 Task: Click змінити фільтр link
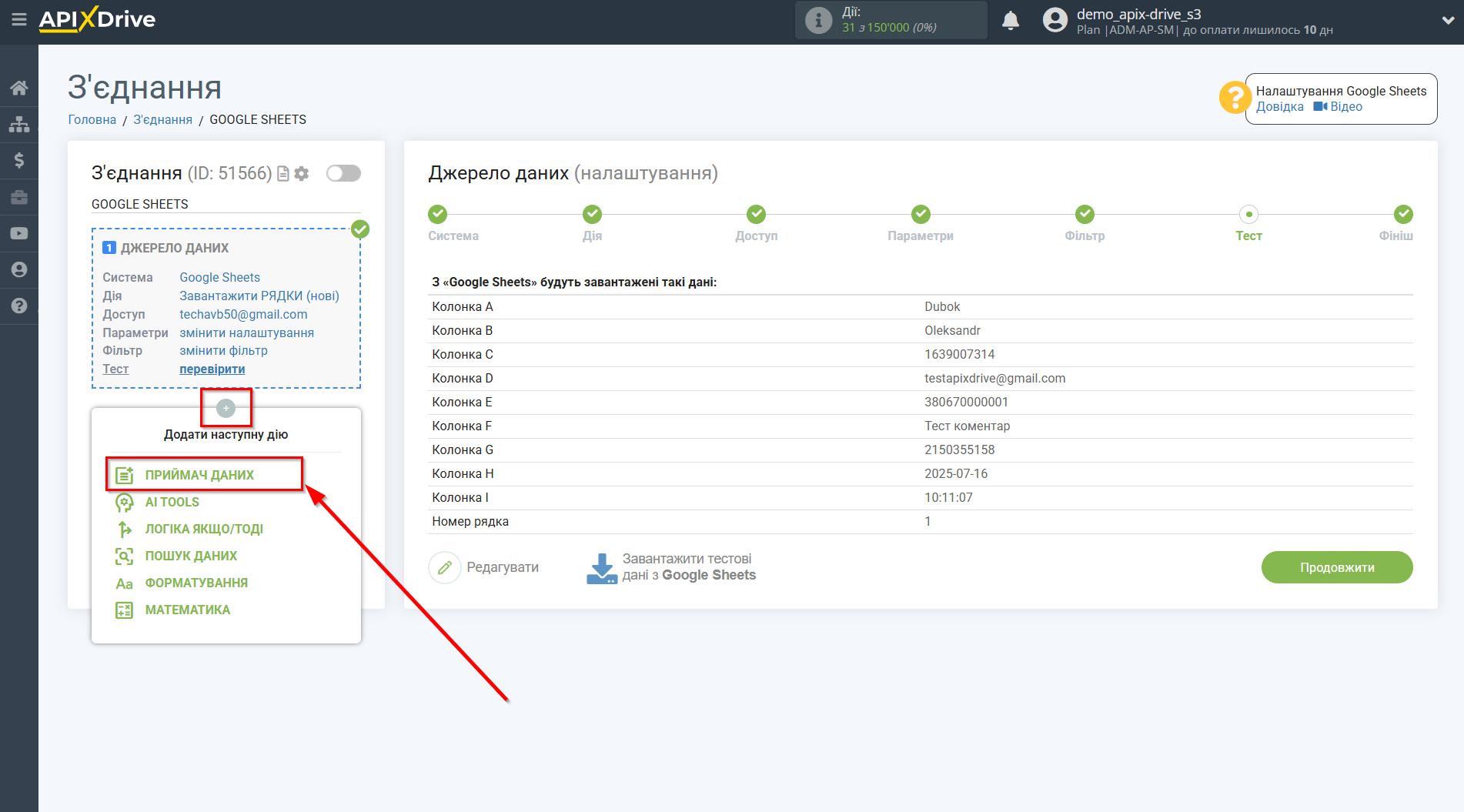click(223, 351)
